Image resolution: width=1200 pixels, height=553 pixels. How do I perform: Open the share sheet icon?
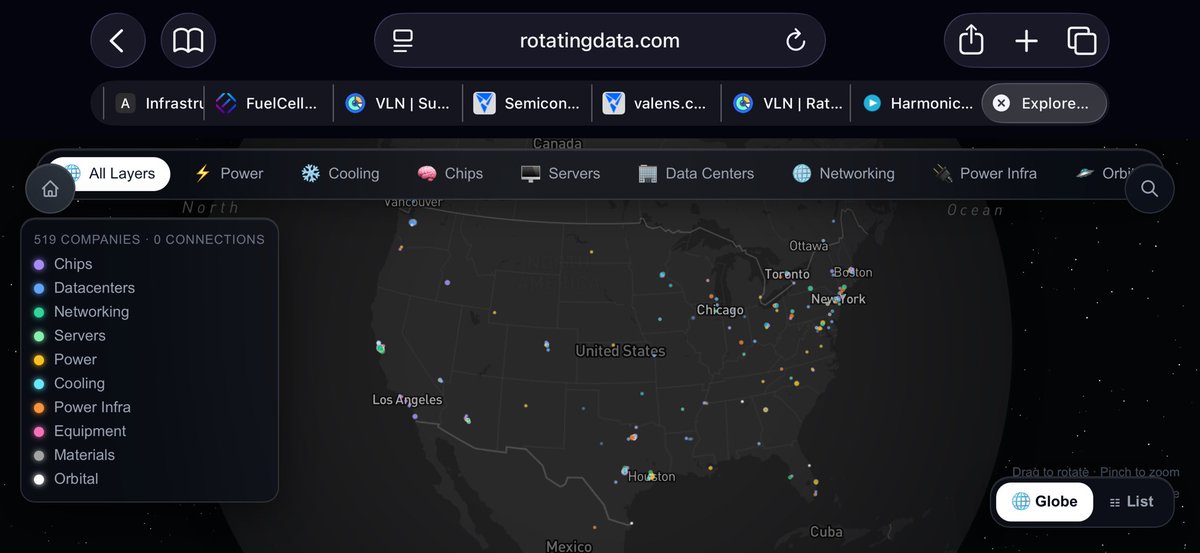(x=971, y=41)
